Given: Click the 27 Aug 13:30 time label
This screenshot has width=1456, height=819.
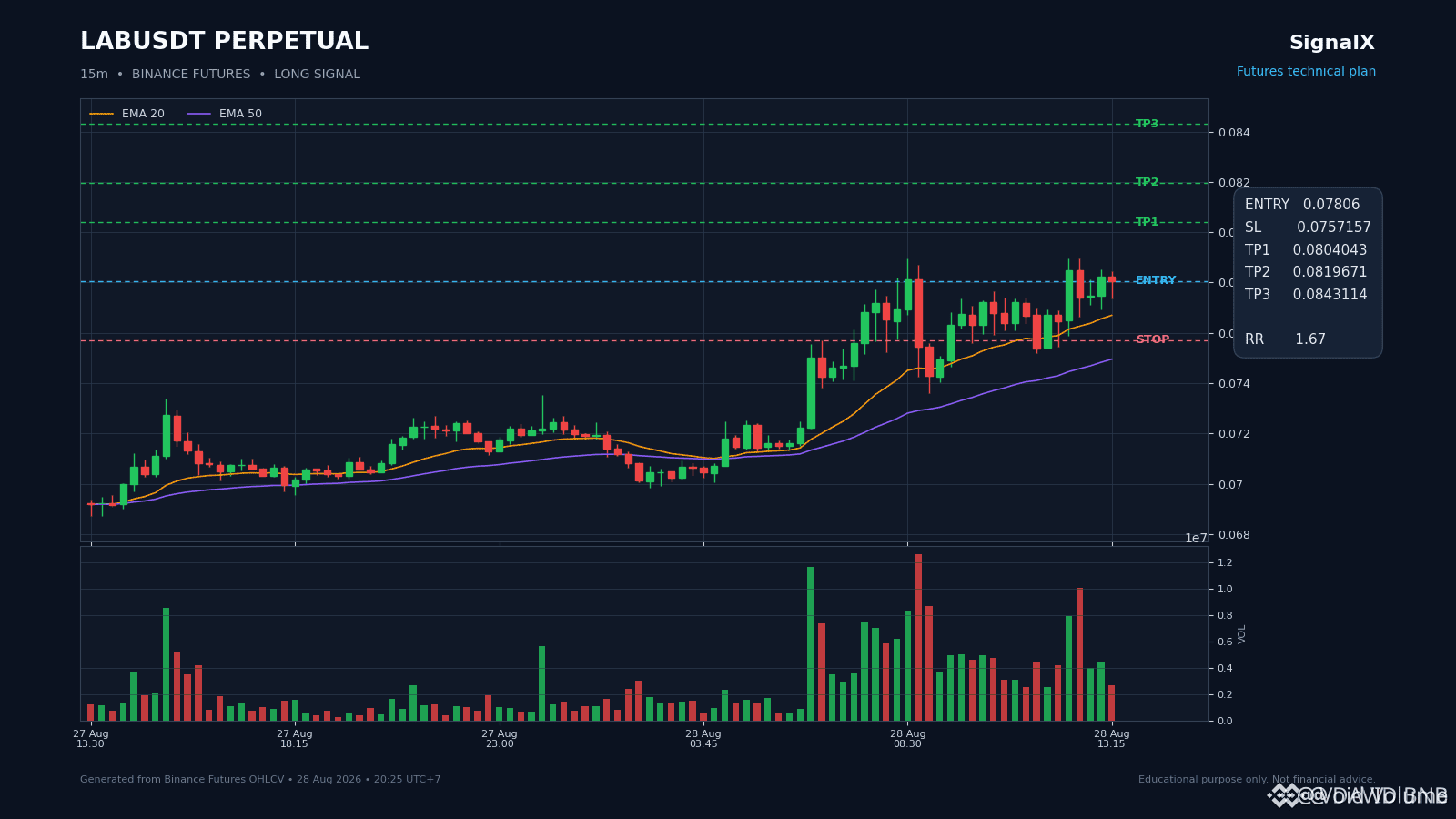Looking at the screenshot, I should tap(91, 739).
